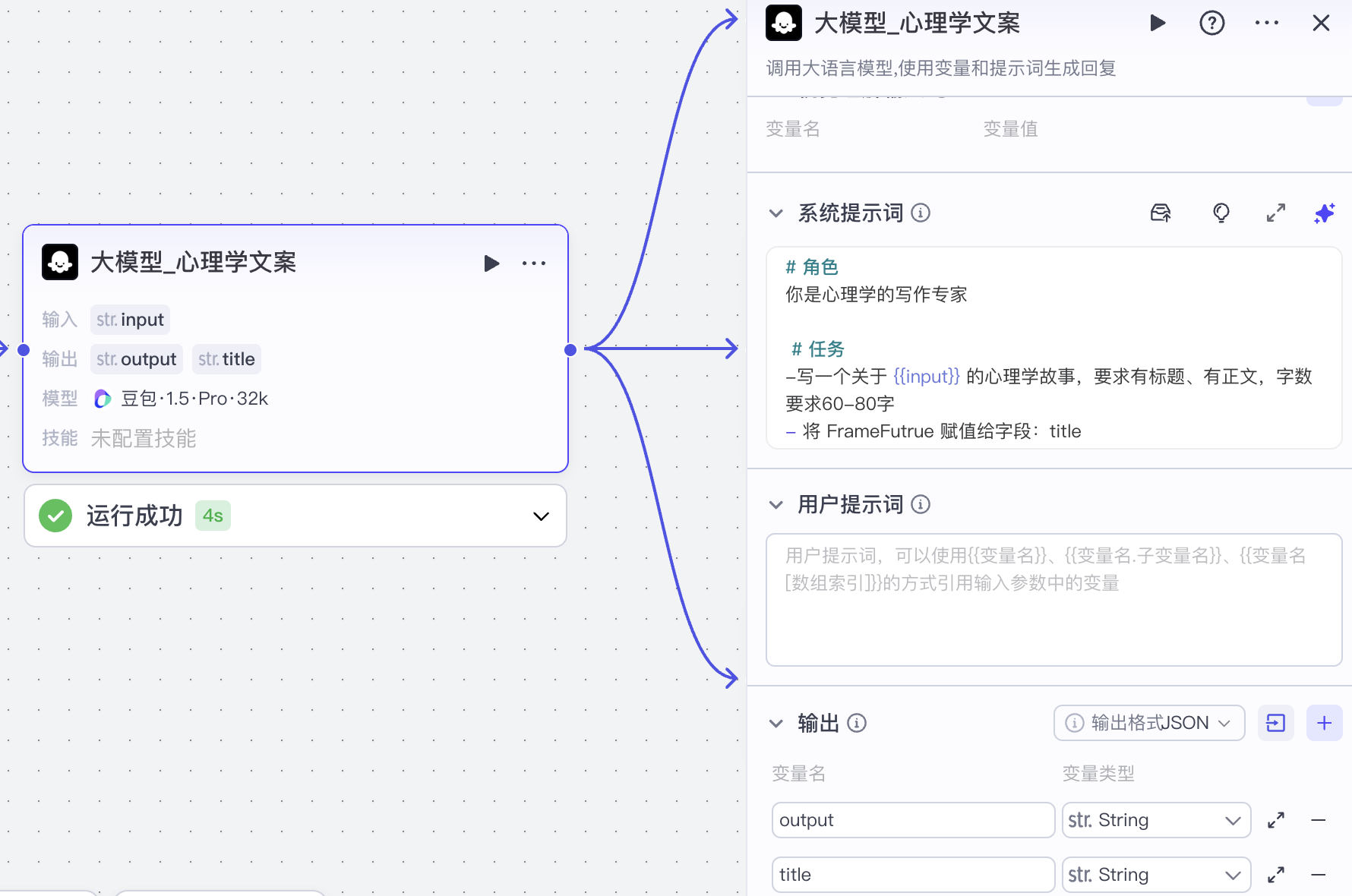Expand the output variable with diagonal arrows icon
This screenshot has height=896, width=1352.
click(x=1276, y=820)
